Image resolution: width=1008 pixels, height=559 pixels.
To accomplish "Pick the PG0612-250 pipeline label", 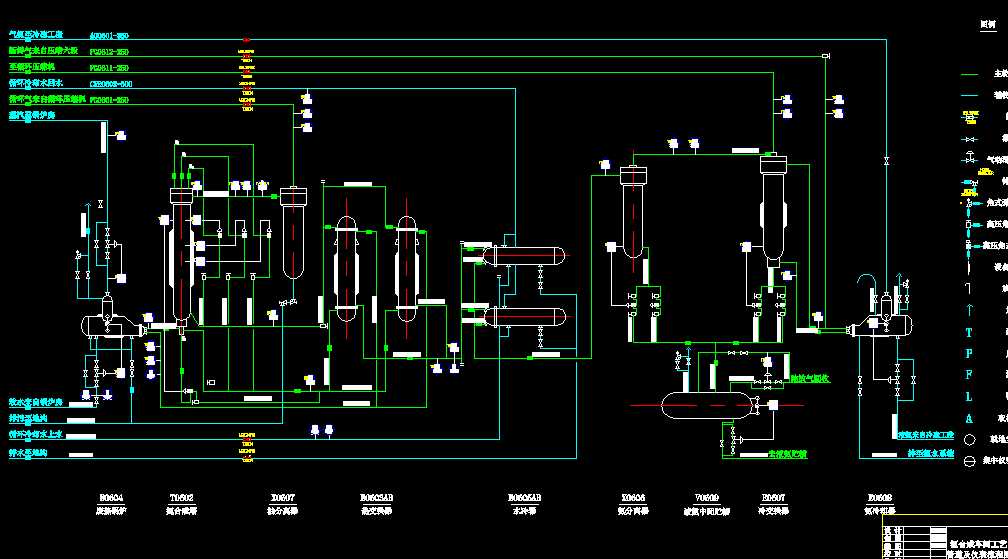I will 109,51.
